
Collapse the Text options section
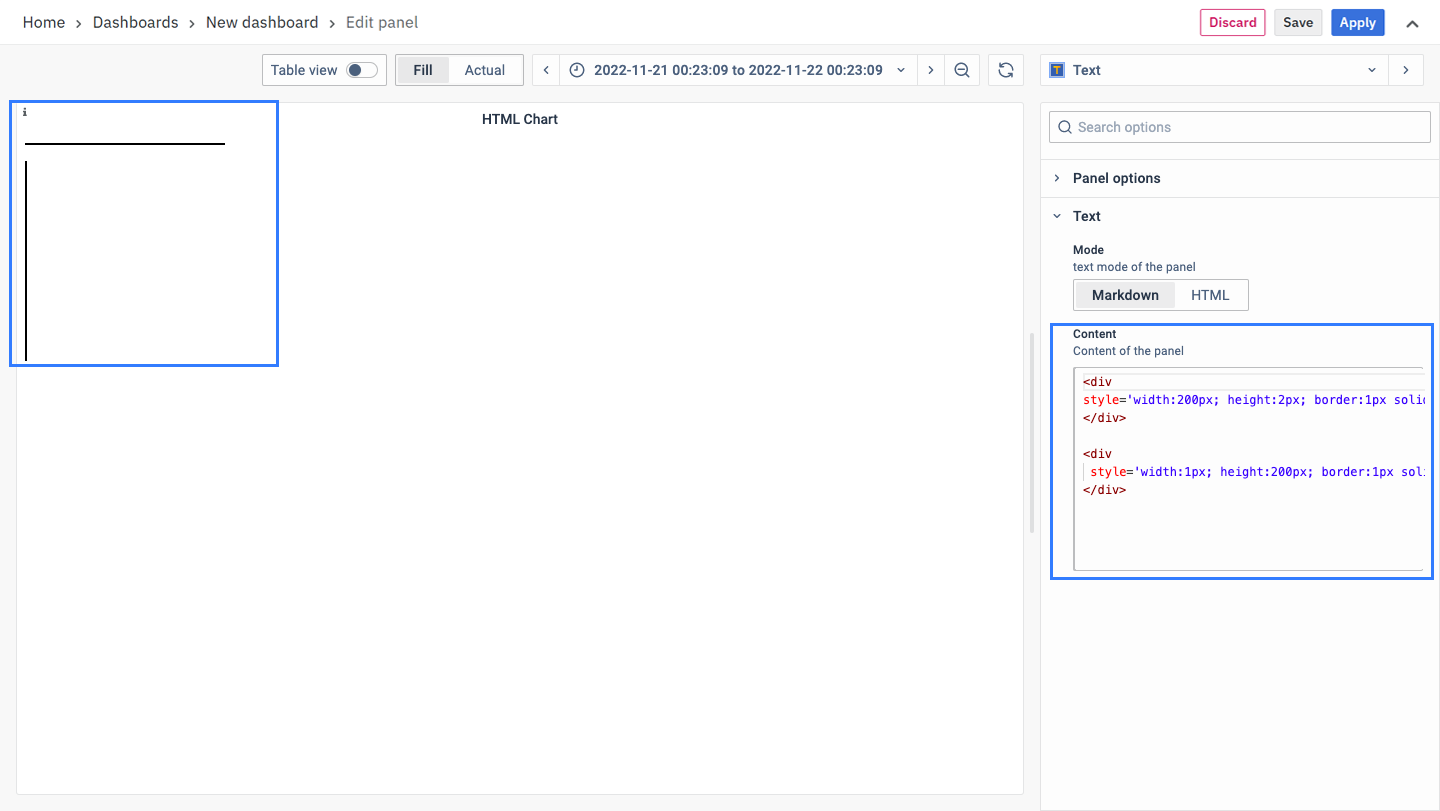point(1086,216)
